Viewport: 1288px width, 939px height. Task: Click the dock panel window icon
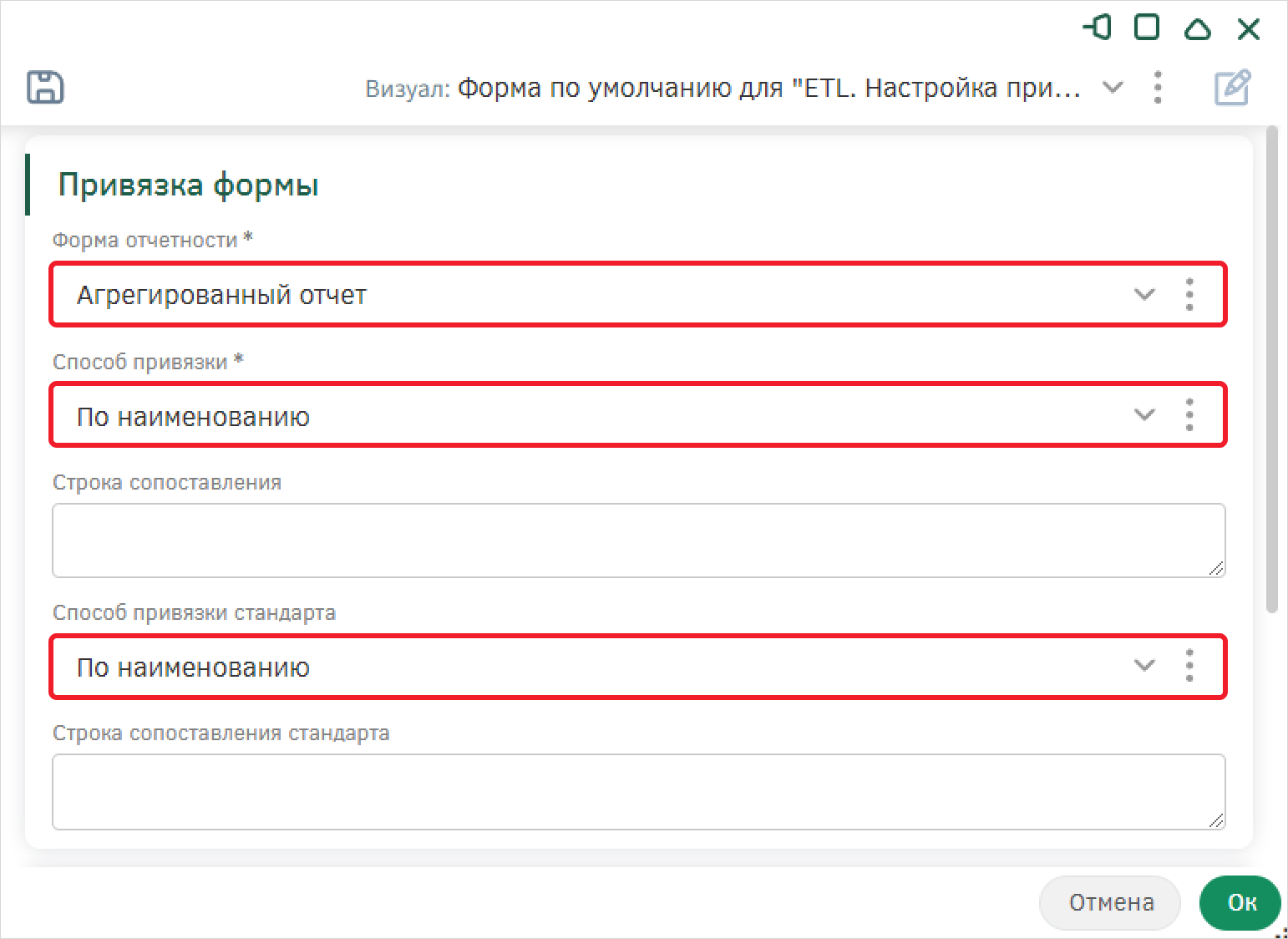1097,28
